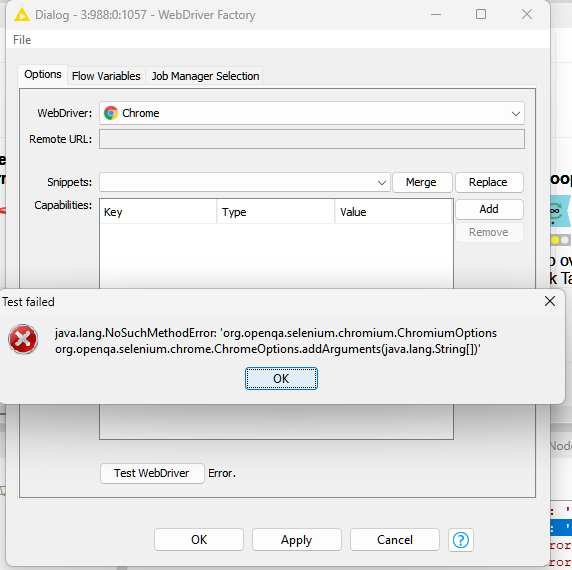The width and height of the screenshot is (572, 570).
Task: Click the Chrome browser icon in WebDriver field
Action: tap(111, 113)
